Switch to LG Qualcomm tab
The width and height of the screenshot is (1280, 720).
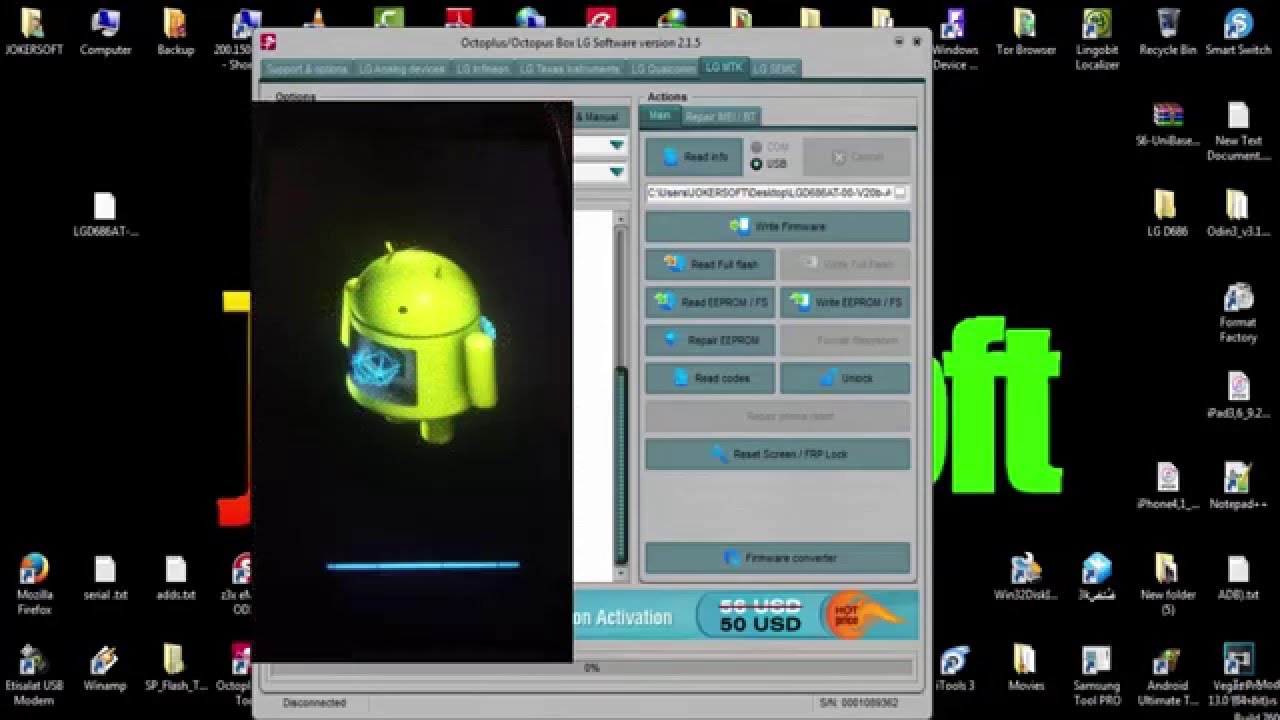(661, 69)
